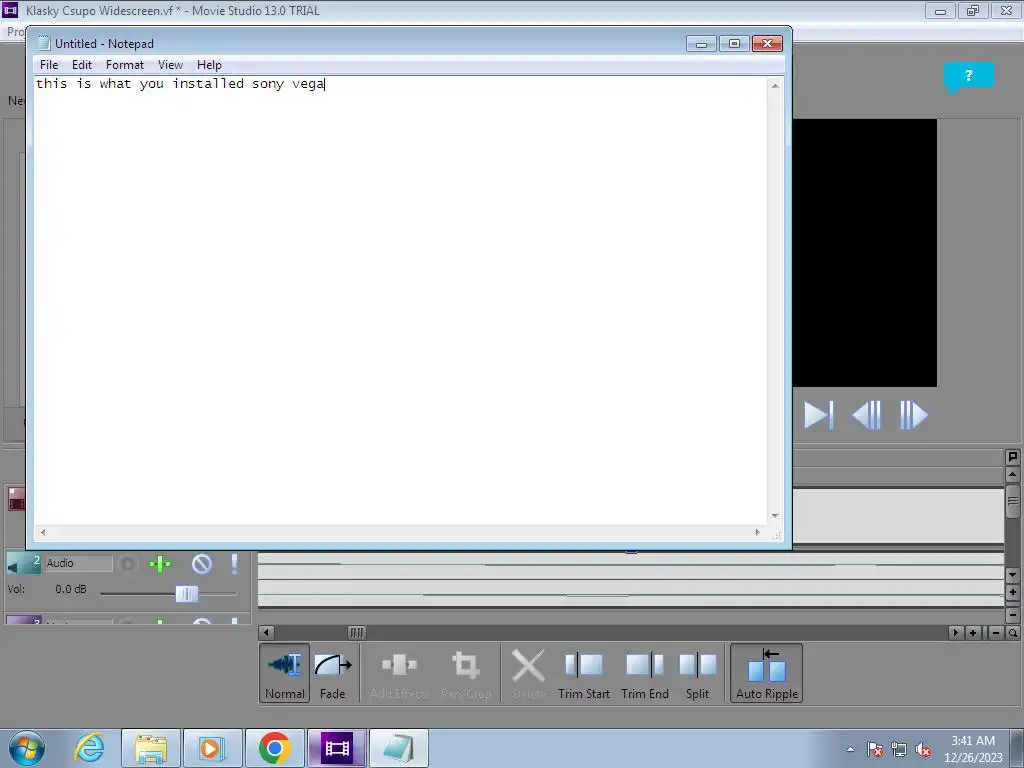Open Windows Explorer from taskbar

[151, 748]
